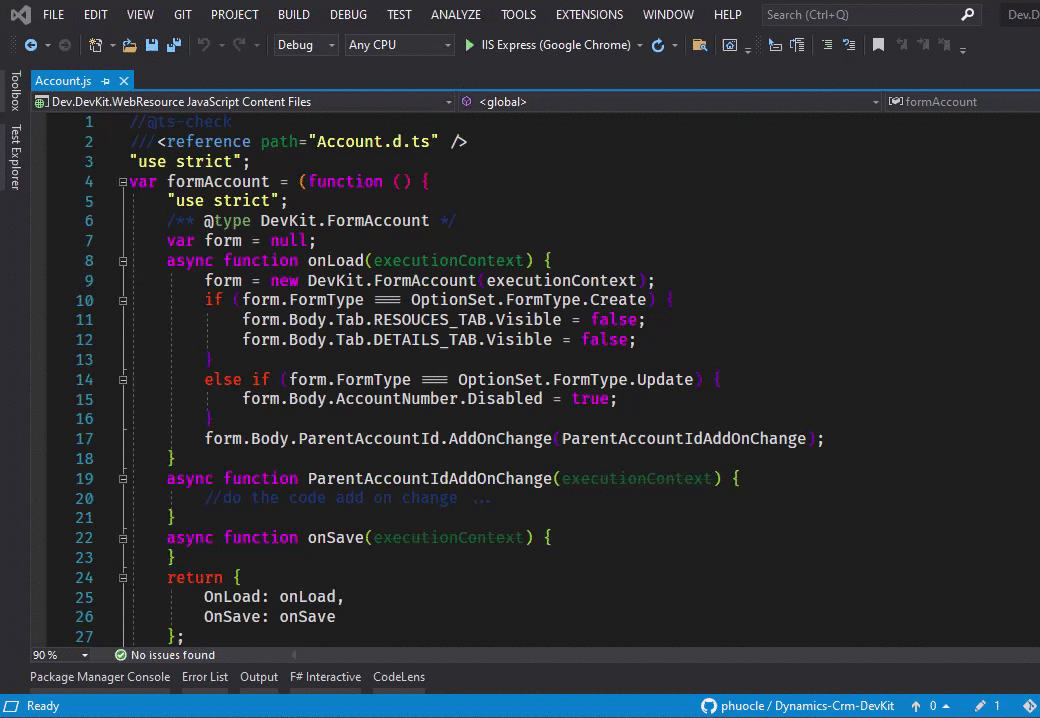Expand the IIS Express launch options arrow

click(x=640, y=46)
